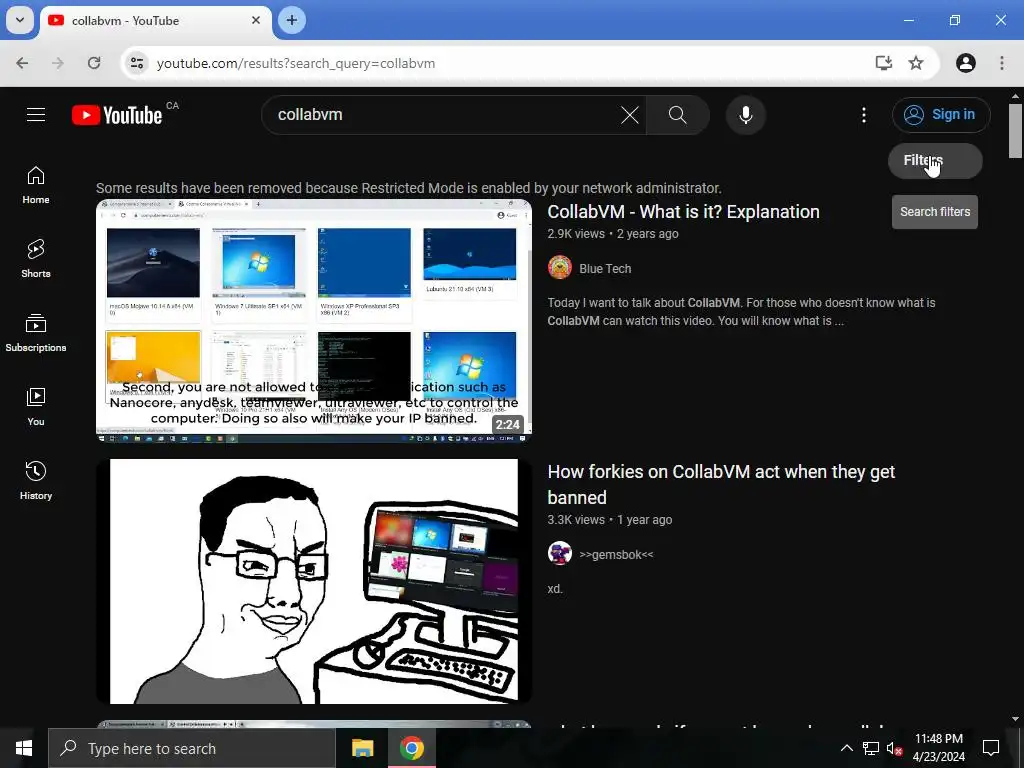
Task: Open Subscriptions in the sidebar
Action: (x=36, y=333)
